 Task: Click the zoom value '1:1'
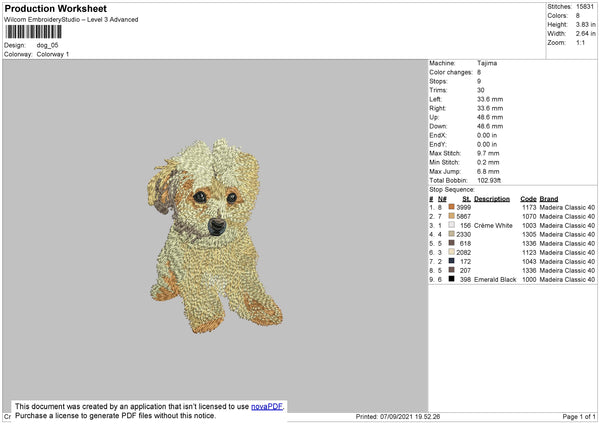(580, 42)
